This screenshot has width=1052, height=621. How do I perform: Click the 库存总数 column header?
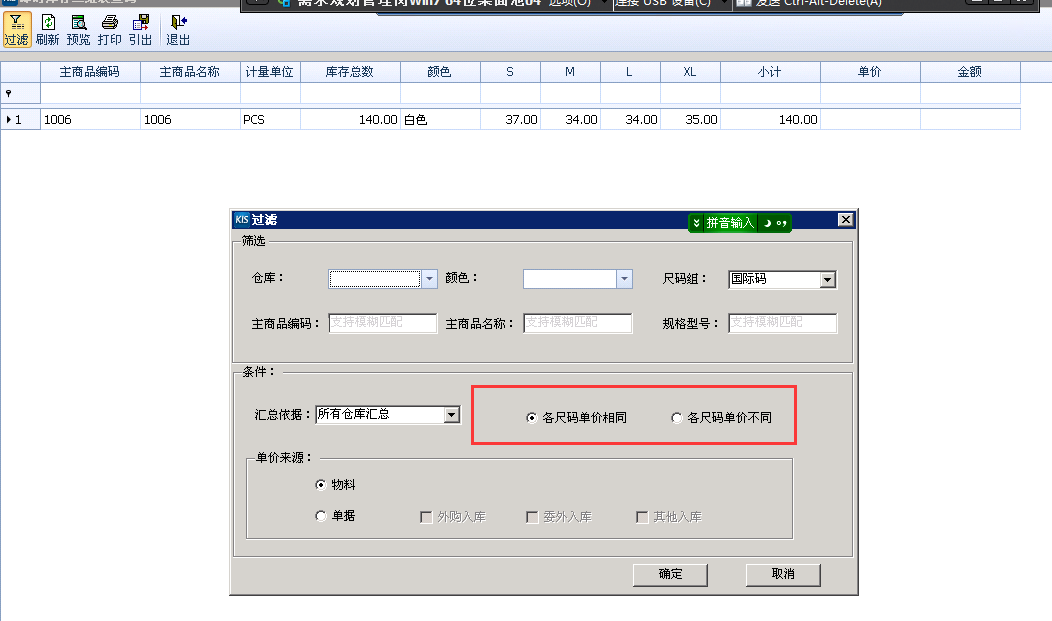[350, 72]
